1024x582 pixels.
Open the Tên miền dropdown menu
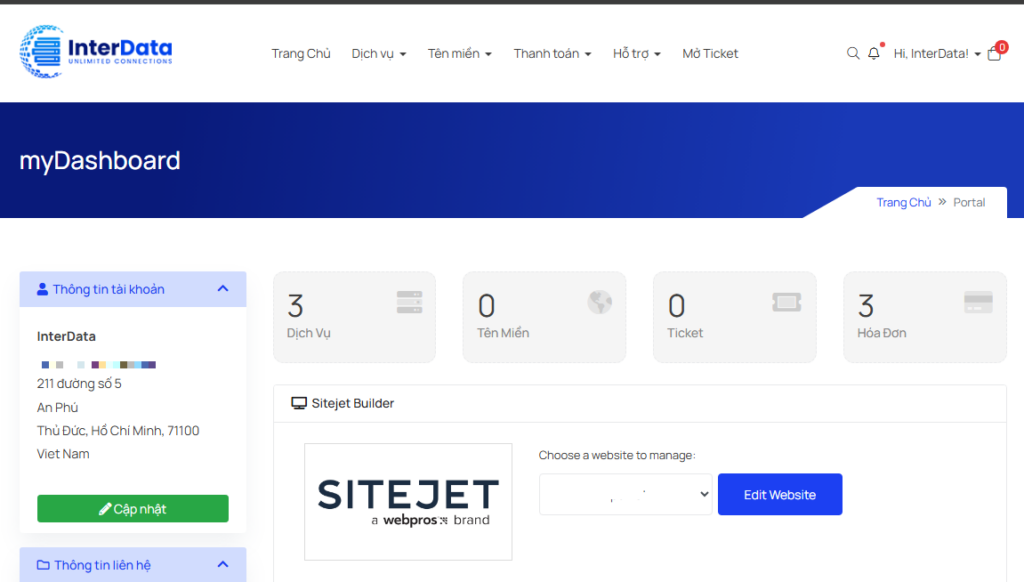pos(460,54)
